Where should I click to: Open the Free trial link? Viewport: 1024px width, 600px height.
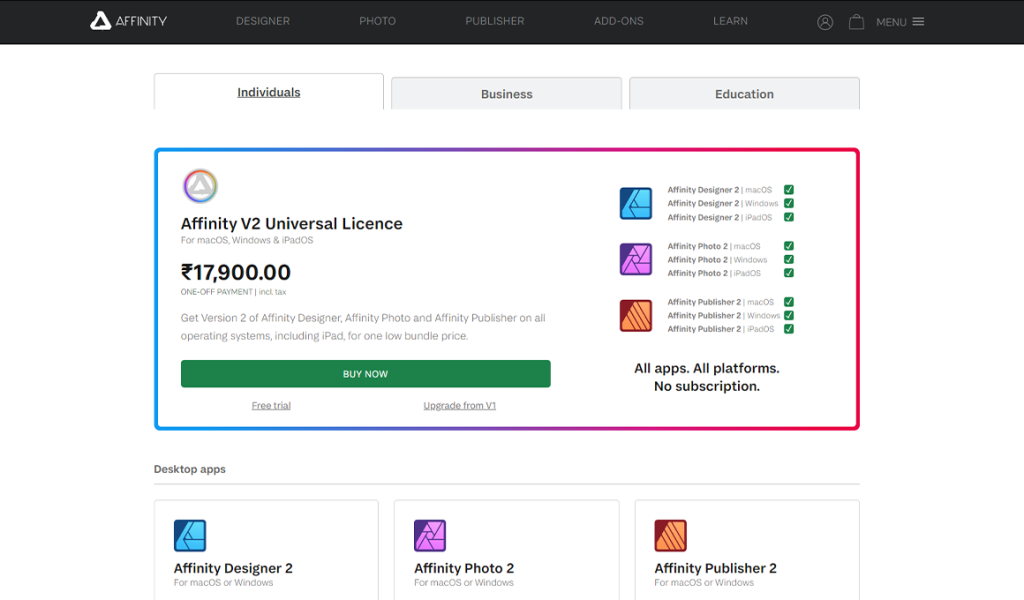pos(271,405)
